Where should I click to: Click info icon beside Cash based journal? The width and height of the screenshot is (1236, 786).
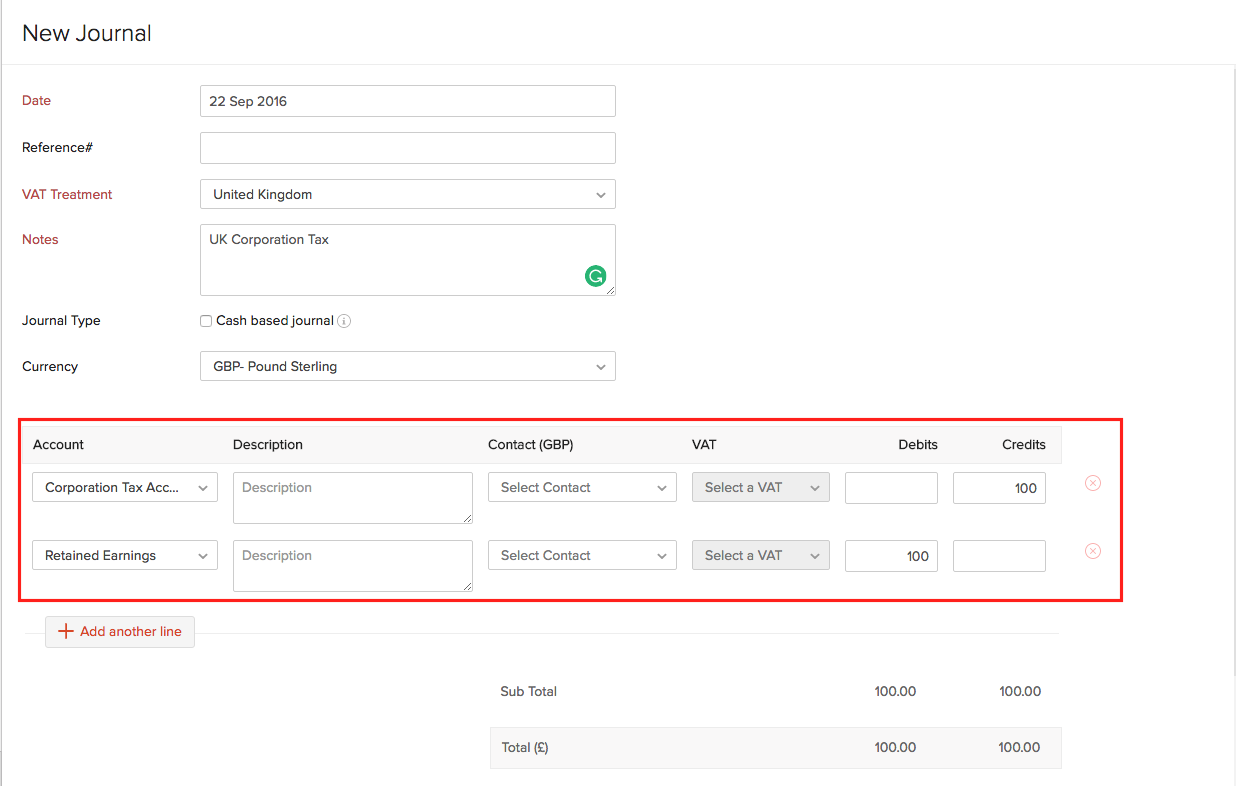[x=344, y=321]
